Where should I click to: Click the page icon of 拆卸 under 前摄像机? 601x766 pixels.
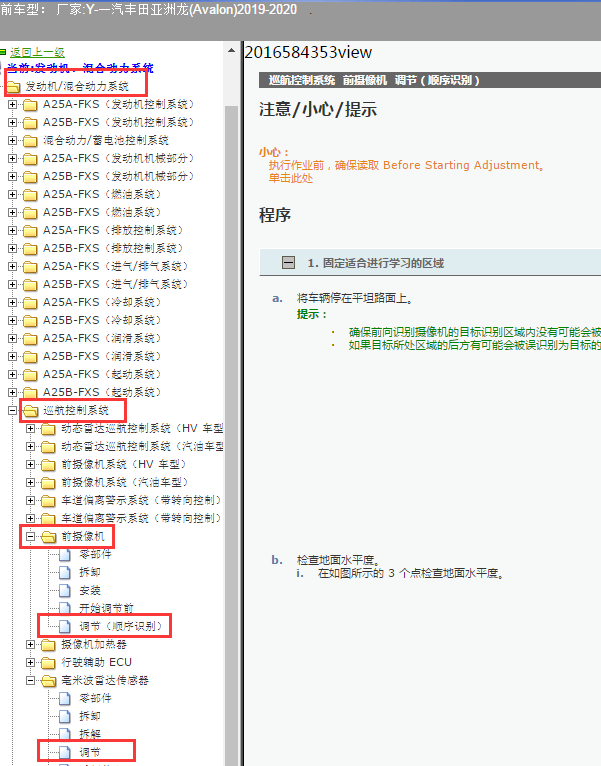coord(65,573)
